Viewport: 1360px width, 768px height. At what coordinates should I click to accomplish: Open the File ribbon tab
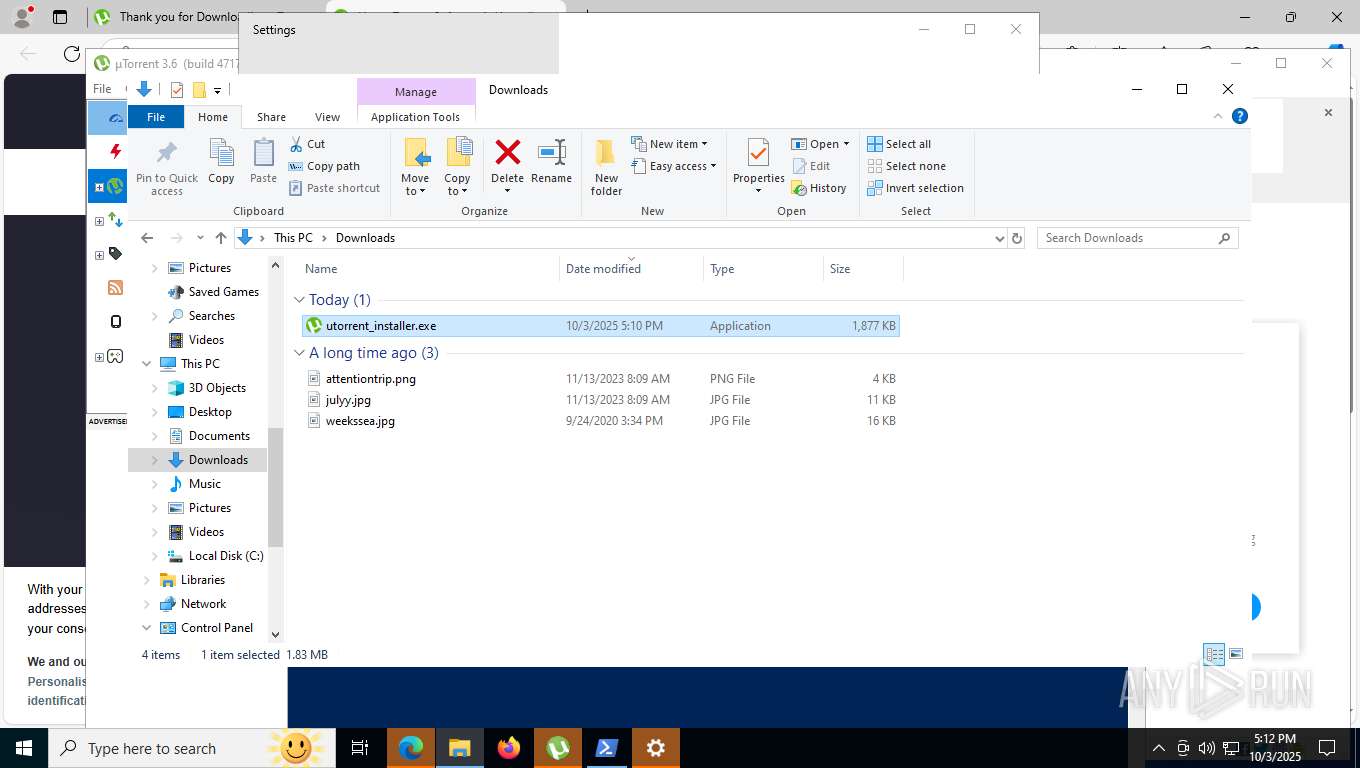pyautogui.click(x=156, y=117)
